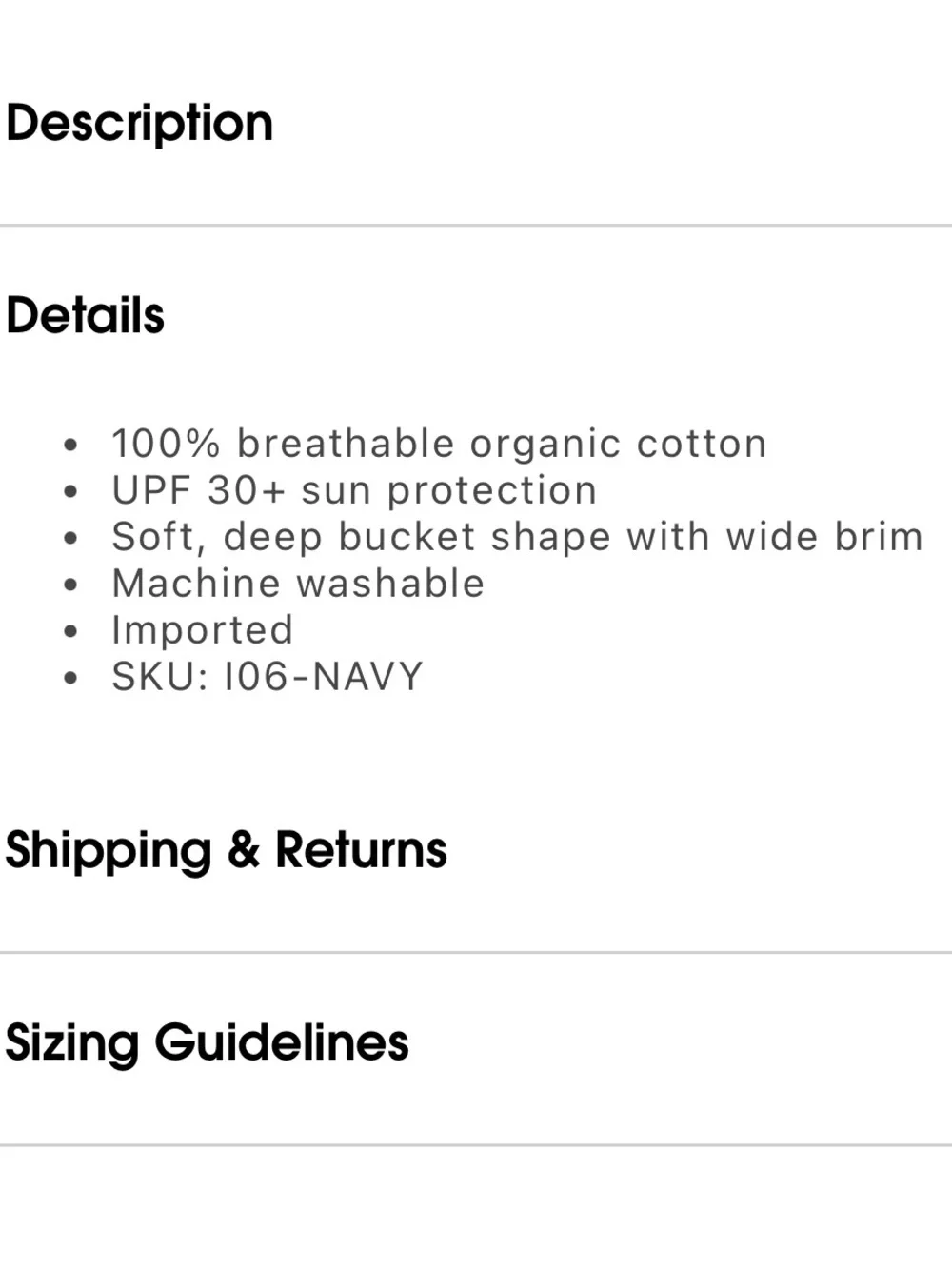952x1269 pixels.
Task: Click the bullet before 'UPF 30+'
Action: pos(70,491)
